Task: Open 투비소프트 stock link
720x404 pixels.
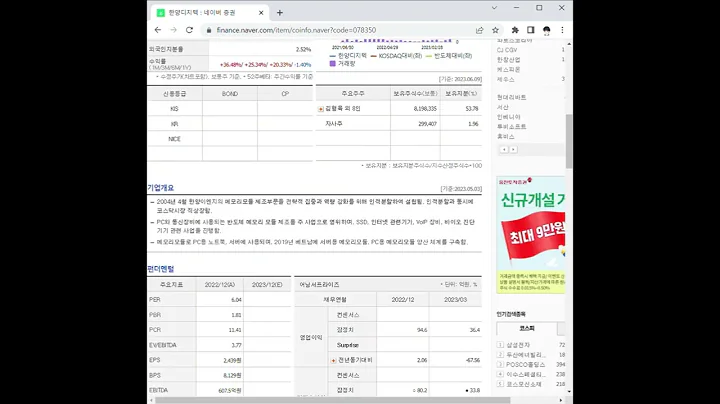Action: click(x=512, y=127)
